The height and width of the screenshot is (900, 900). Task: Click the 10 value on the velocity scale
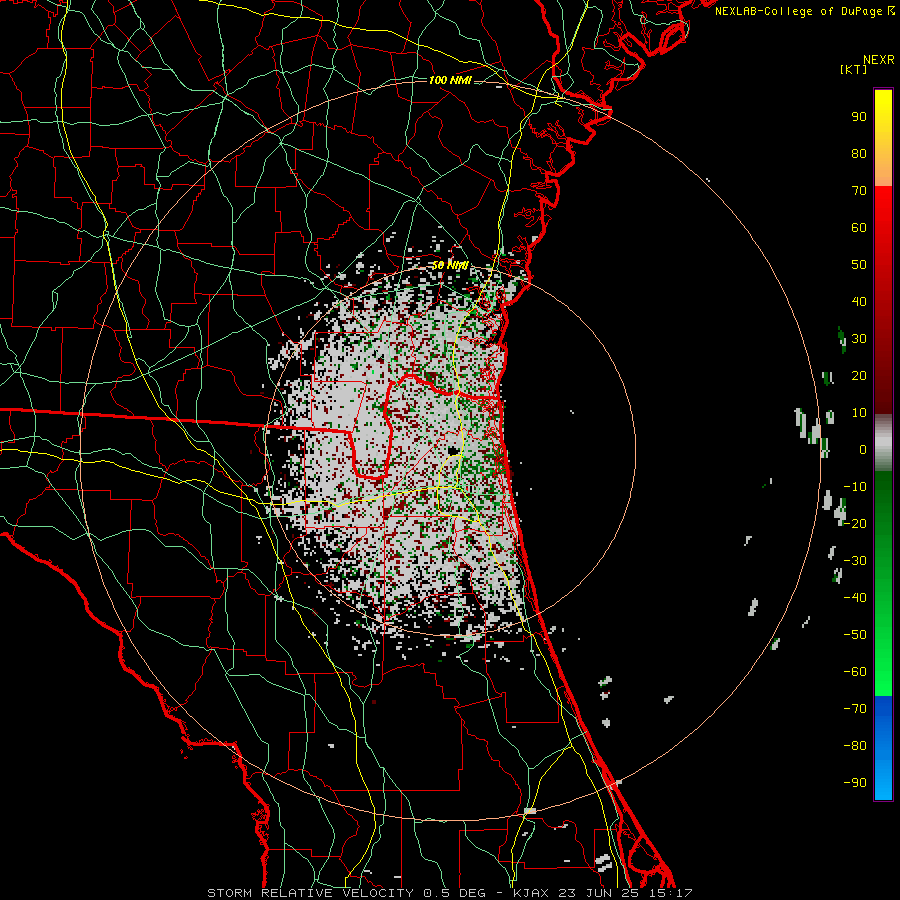click(x=859, y=413)
